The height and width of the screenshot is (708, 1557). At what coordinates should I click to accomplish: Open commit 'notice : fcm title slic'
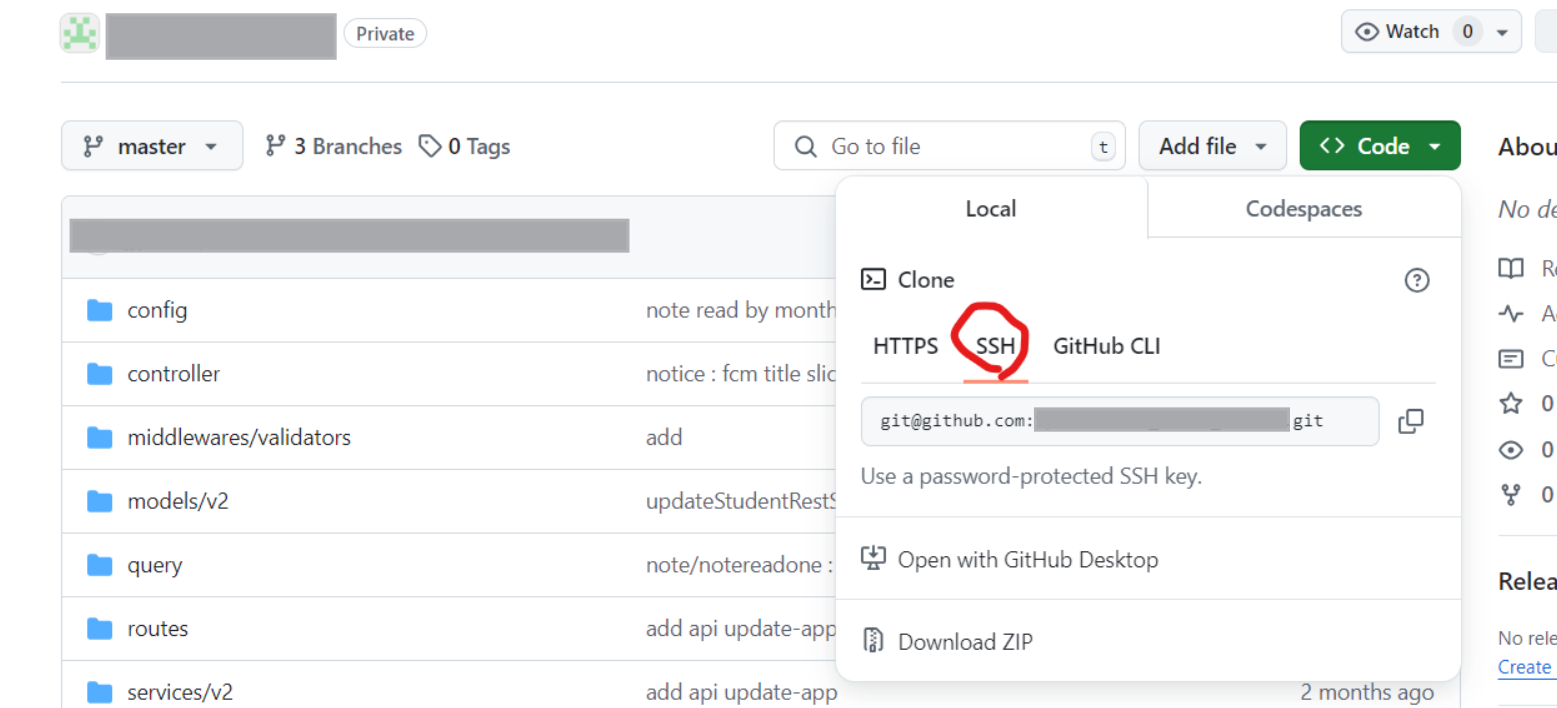(x=741, y=374)
